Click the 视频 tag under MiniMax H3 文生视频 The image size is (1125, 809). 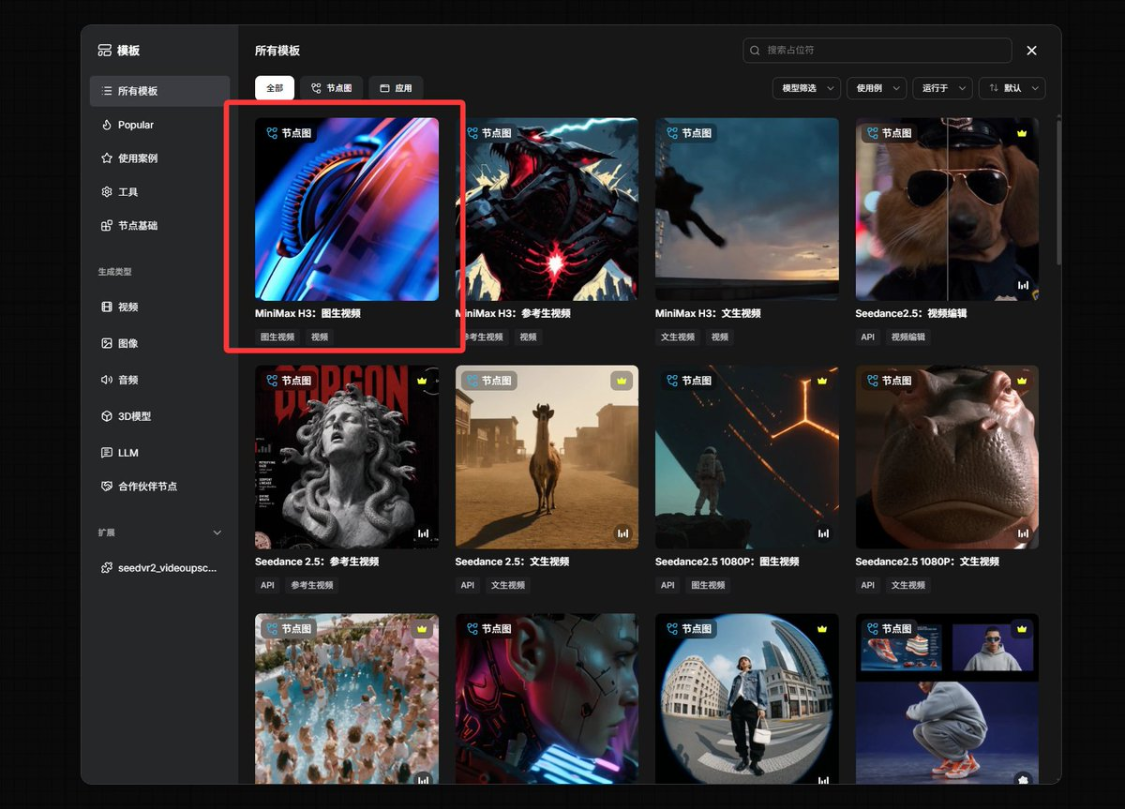pos(720,336)
